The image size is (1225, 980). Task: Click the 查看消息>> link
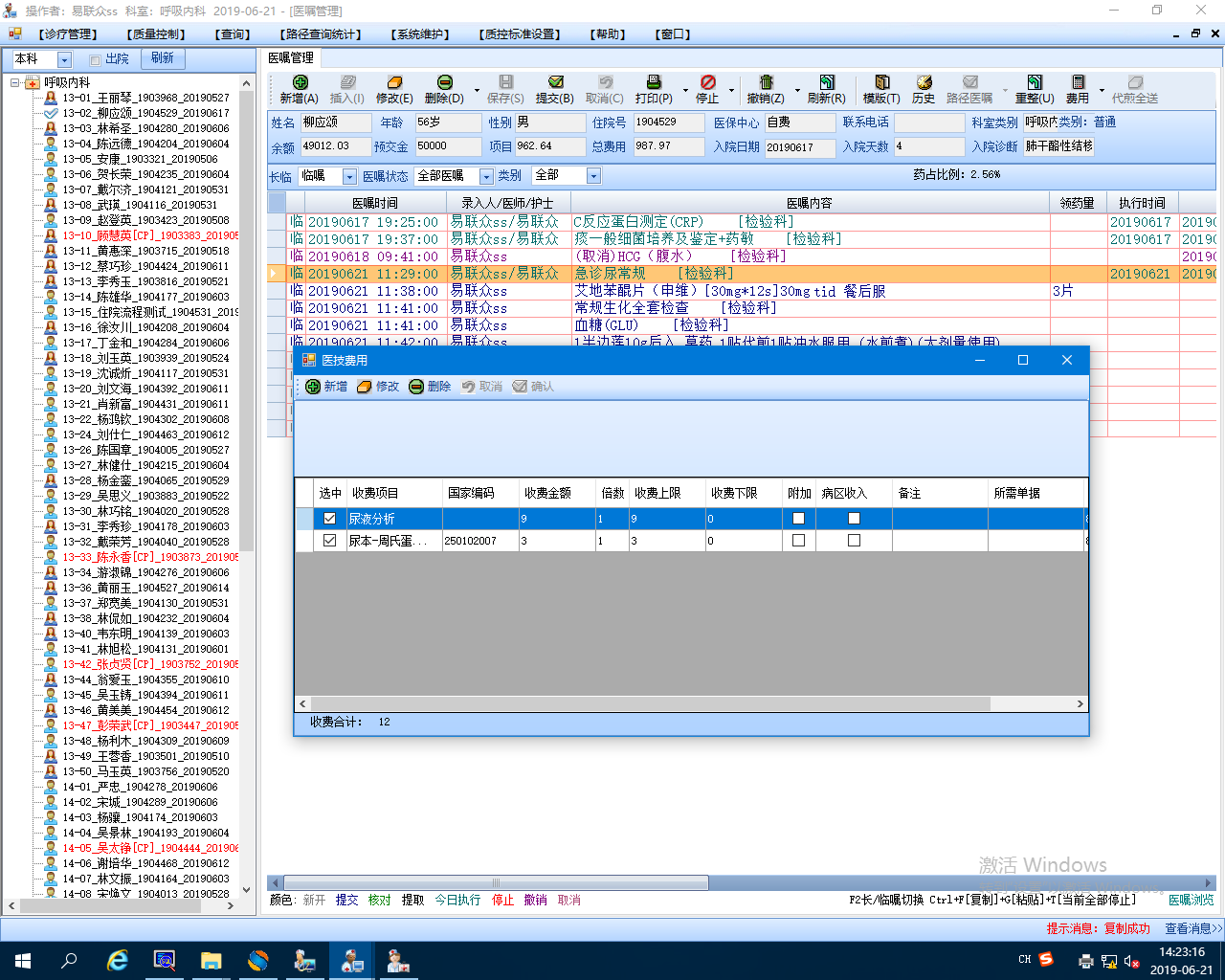(1192, 928)
